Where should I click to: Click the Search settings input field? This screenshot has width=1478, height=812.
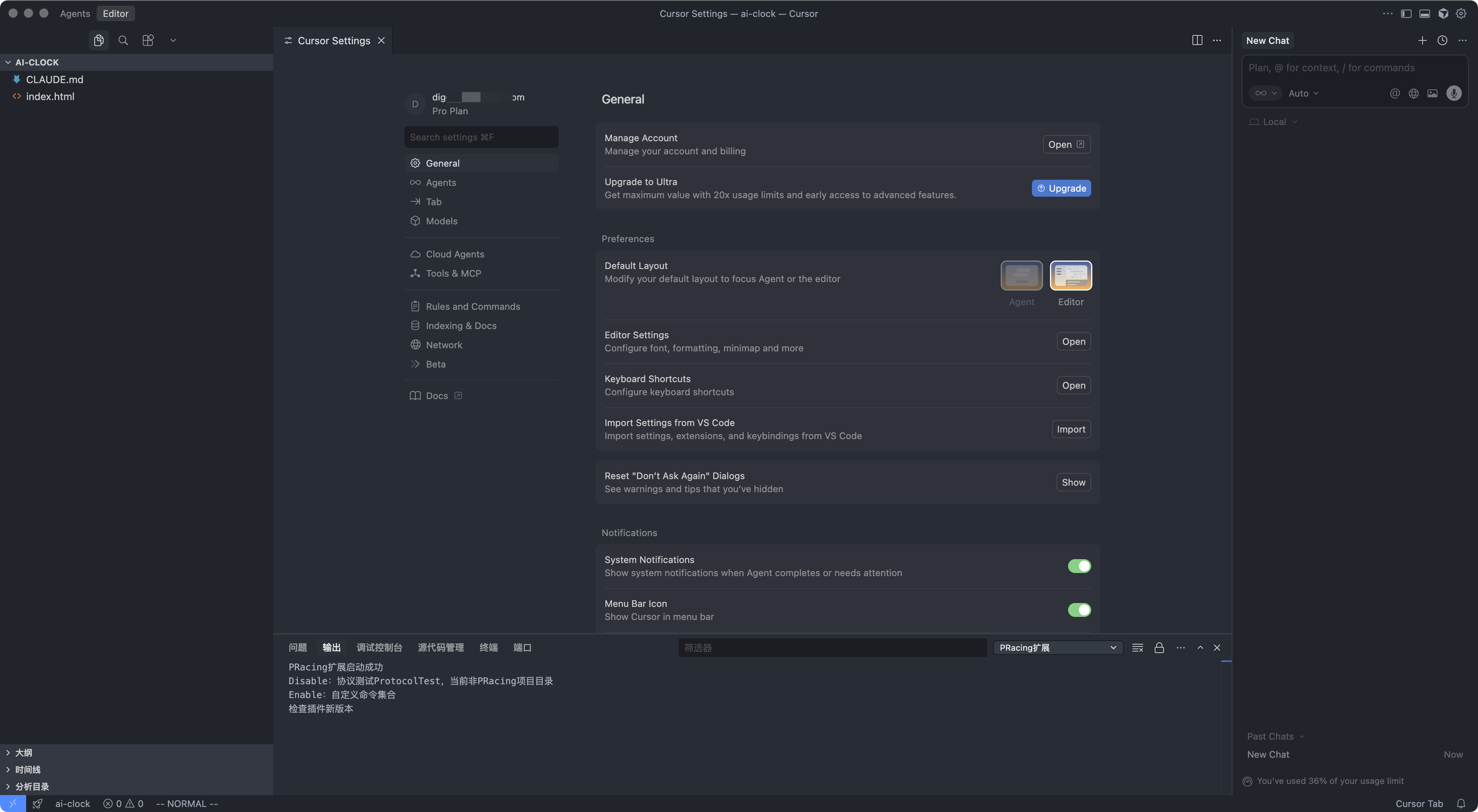pyautogui.click(x=481, y=137)
